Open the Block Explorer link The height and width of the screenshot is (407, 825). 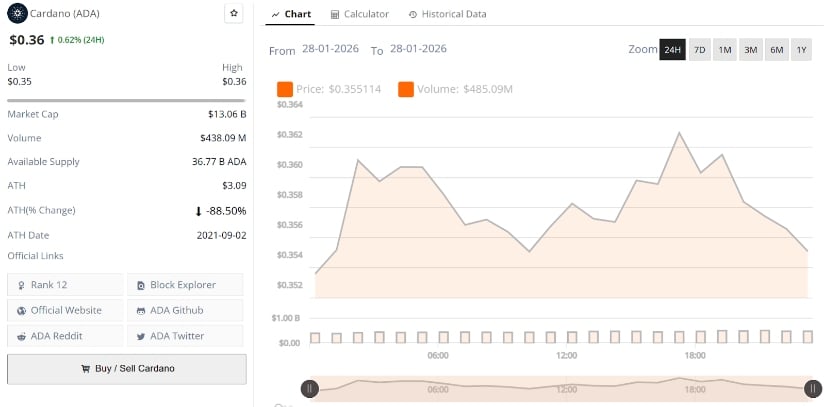pyautogui.click(x=184, y=285)
